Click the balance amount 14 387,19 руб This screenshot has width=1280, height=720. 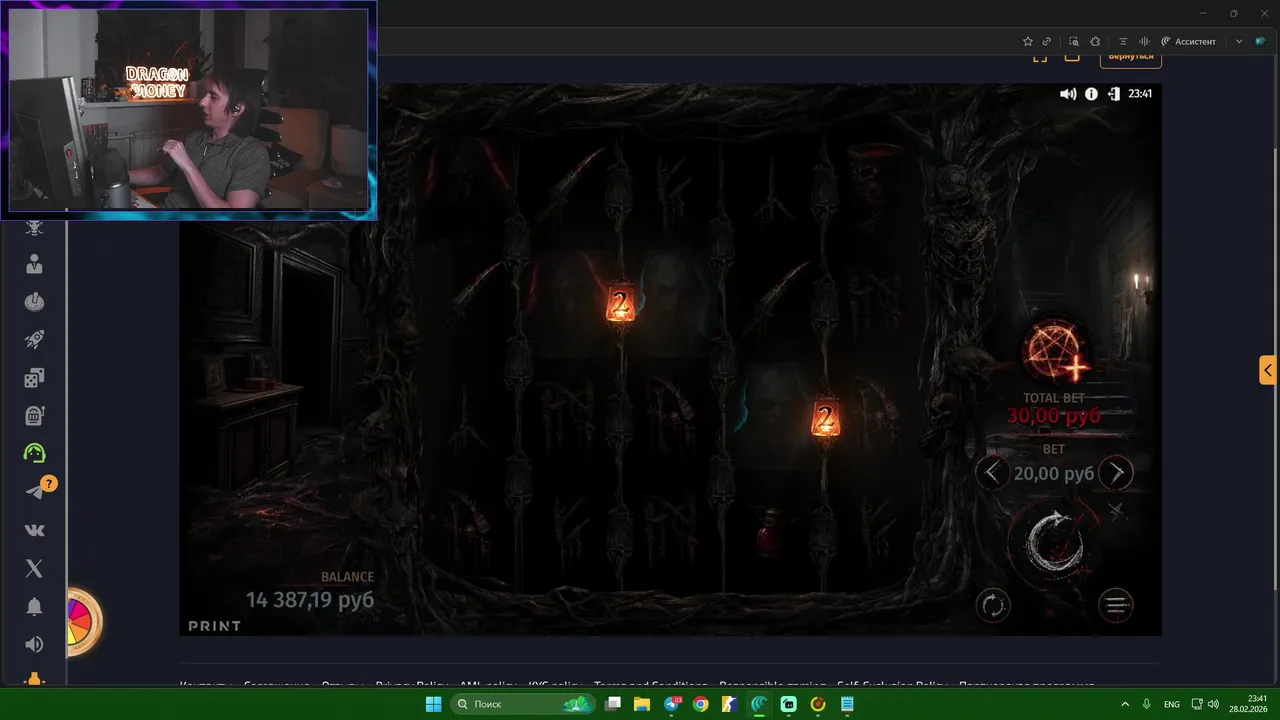310,599
